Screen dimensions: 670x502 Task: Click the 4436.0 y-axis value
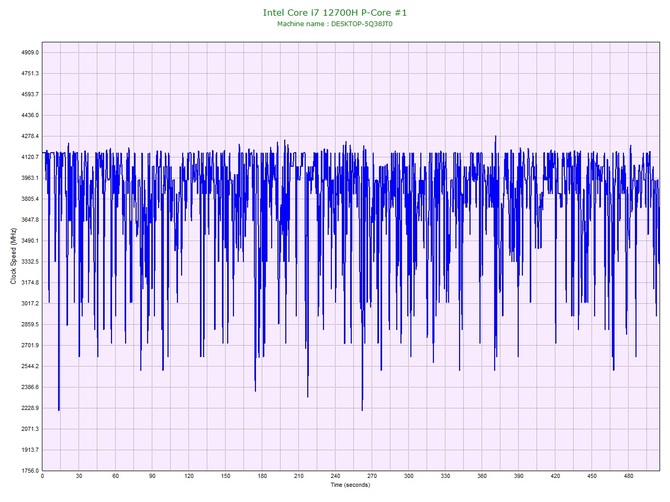tap(30, 115)
